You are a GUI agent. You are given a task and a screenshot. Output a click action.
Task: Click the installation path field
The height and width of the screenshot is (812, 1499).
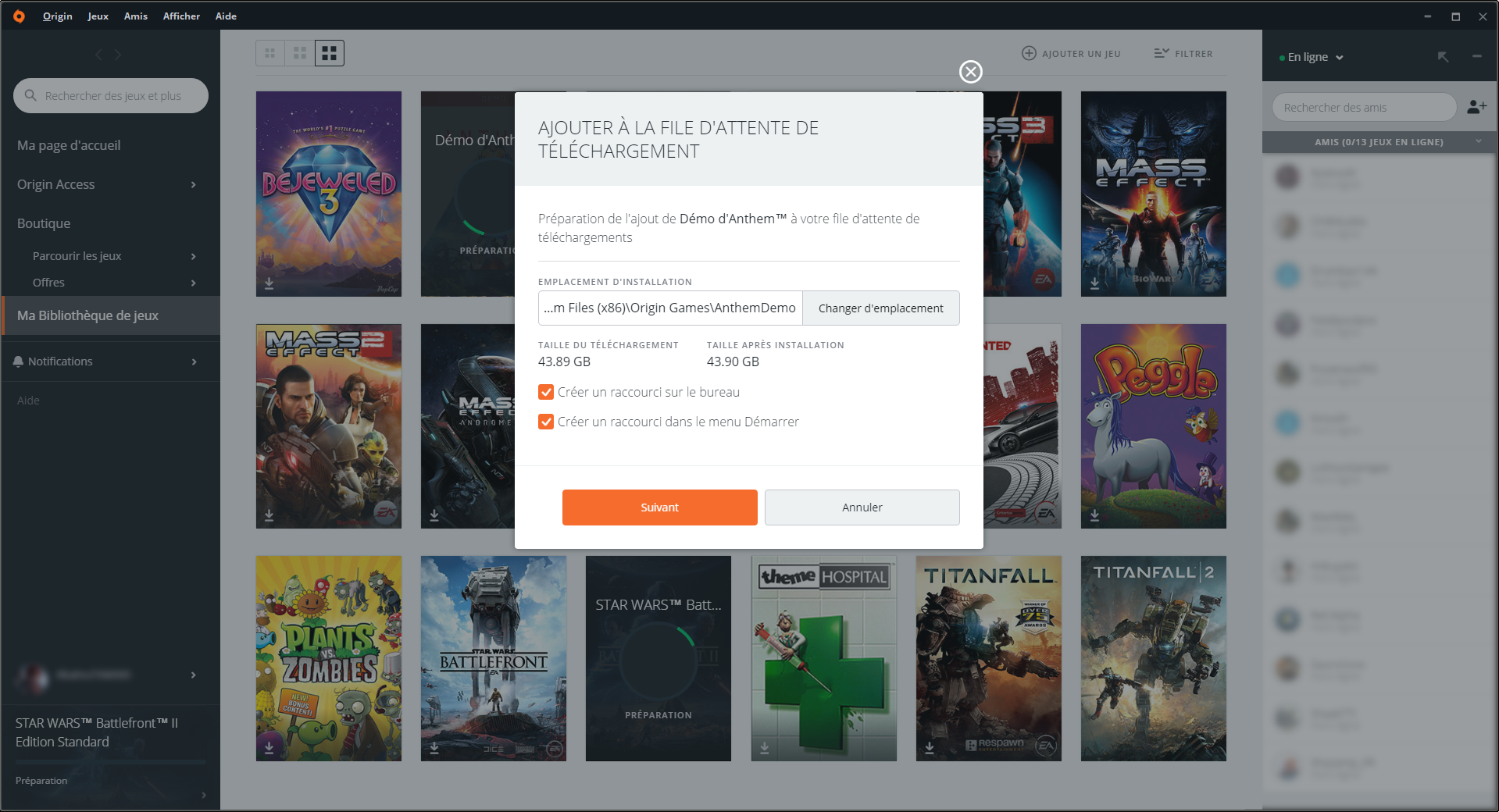coord(670,308)
